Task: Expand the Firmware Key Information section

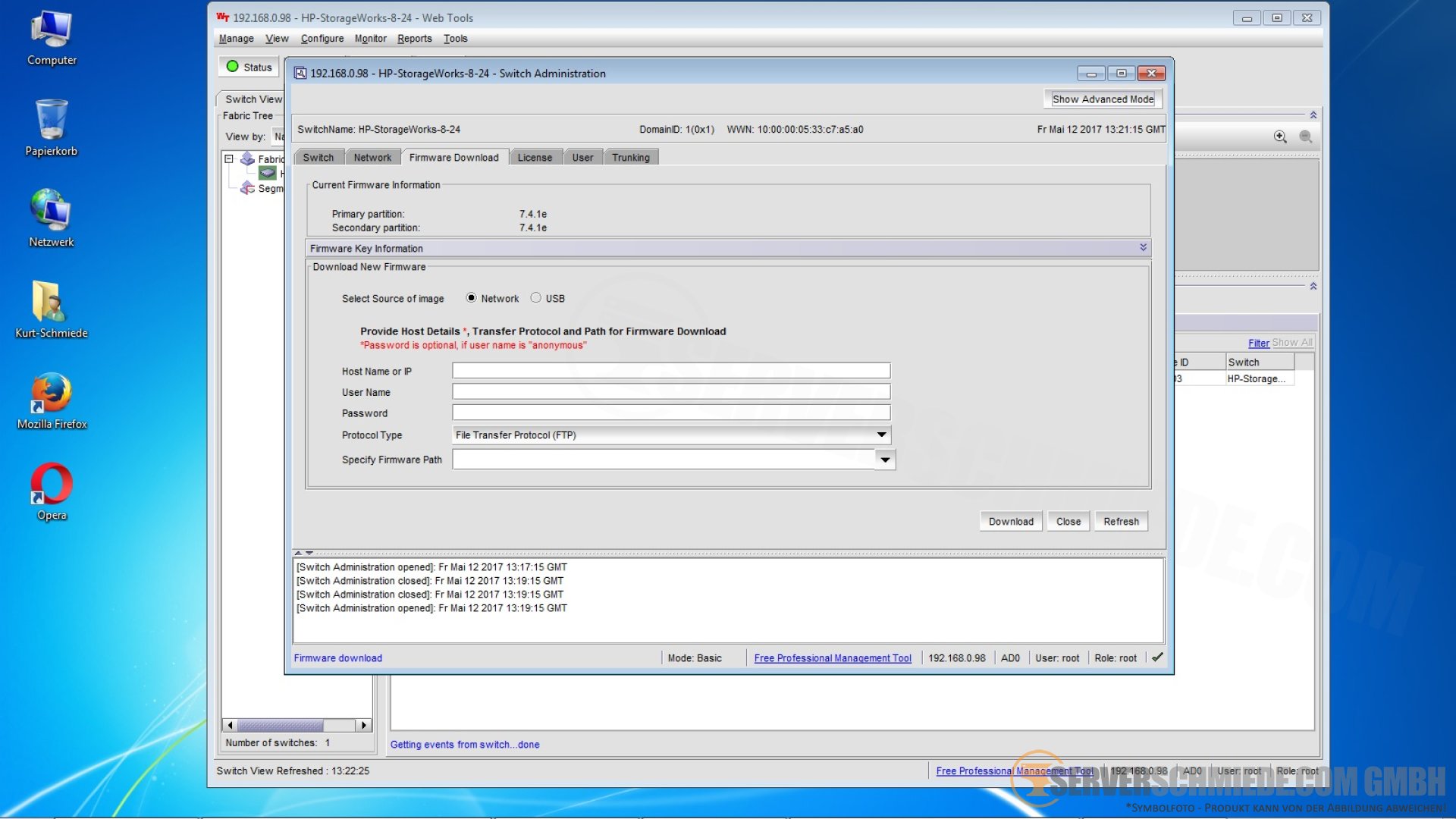Action: 1143,248
